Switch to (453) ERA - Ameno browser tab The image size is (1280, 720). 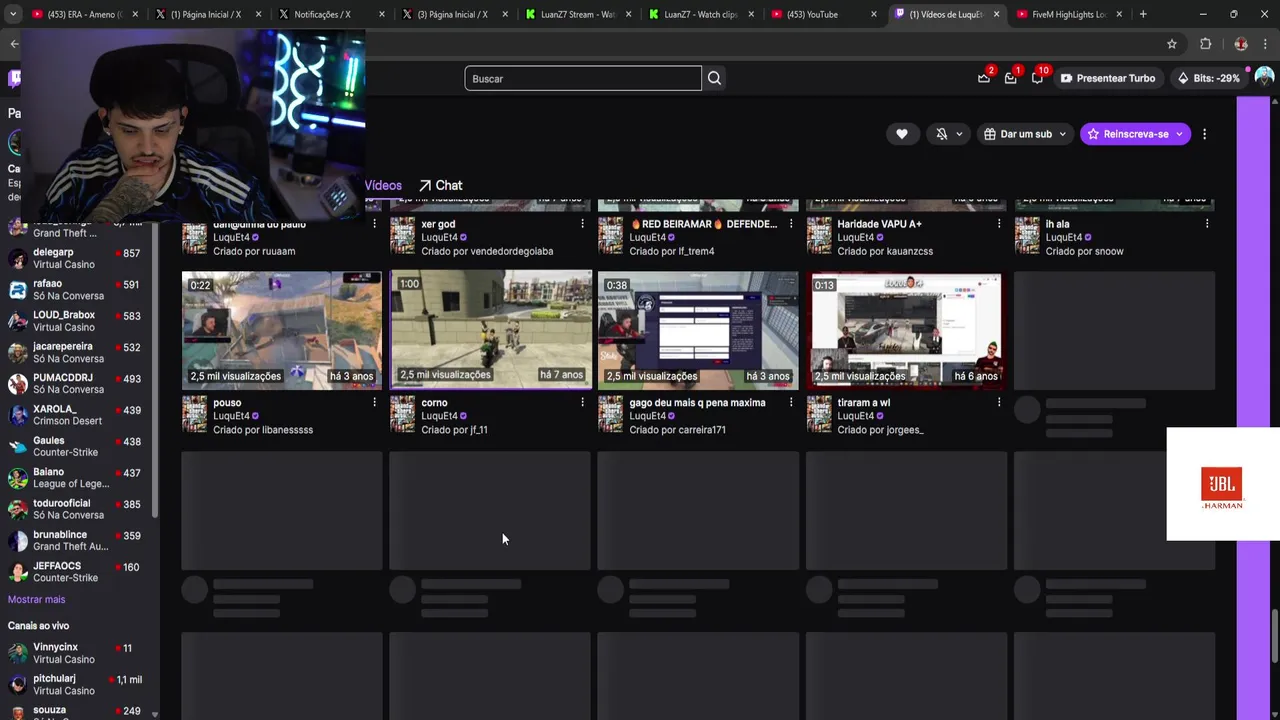pyautogui.click(x=85, y=14)
